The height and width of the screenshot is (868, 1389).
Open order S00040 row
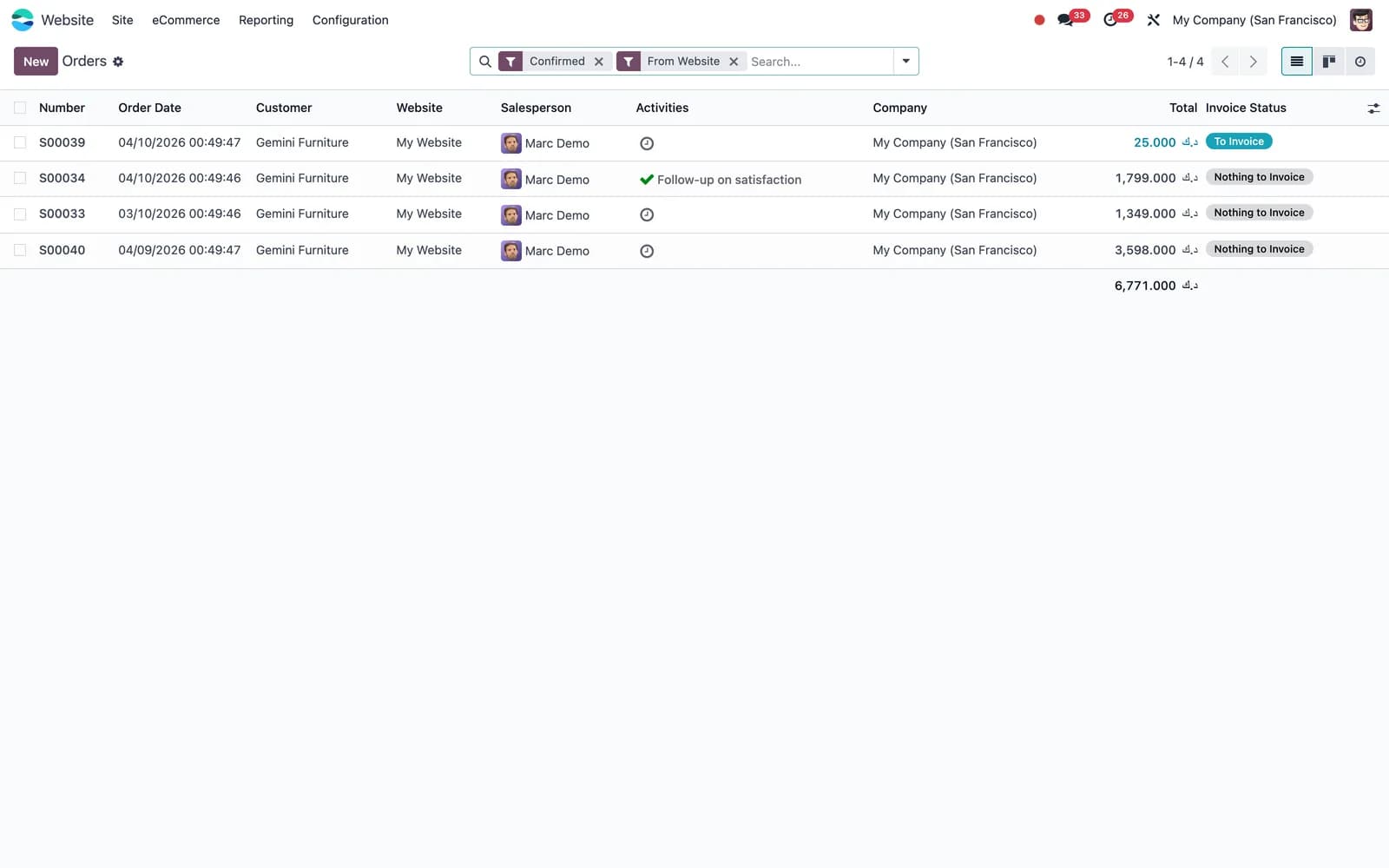[x=694, y=250]
